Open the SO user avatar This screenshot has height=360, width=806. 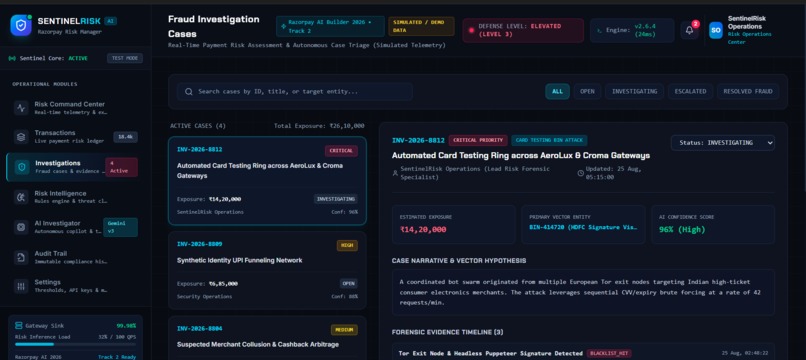point(716,30)
